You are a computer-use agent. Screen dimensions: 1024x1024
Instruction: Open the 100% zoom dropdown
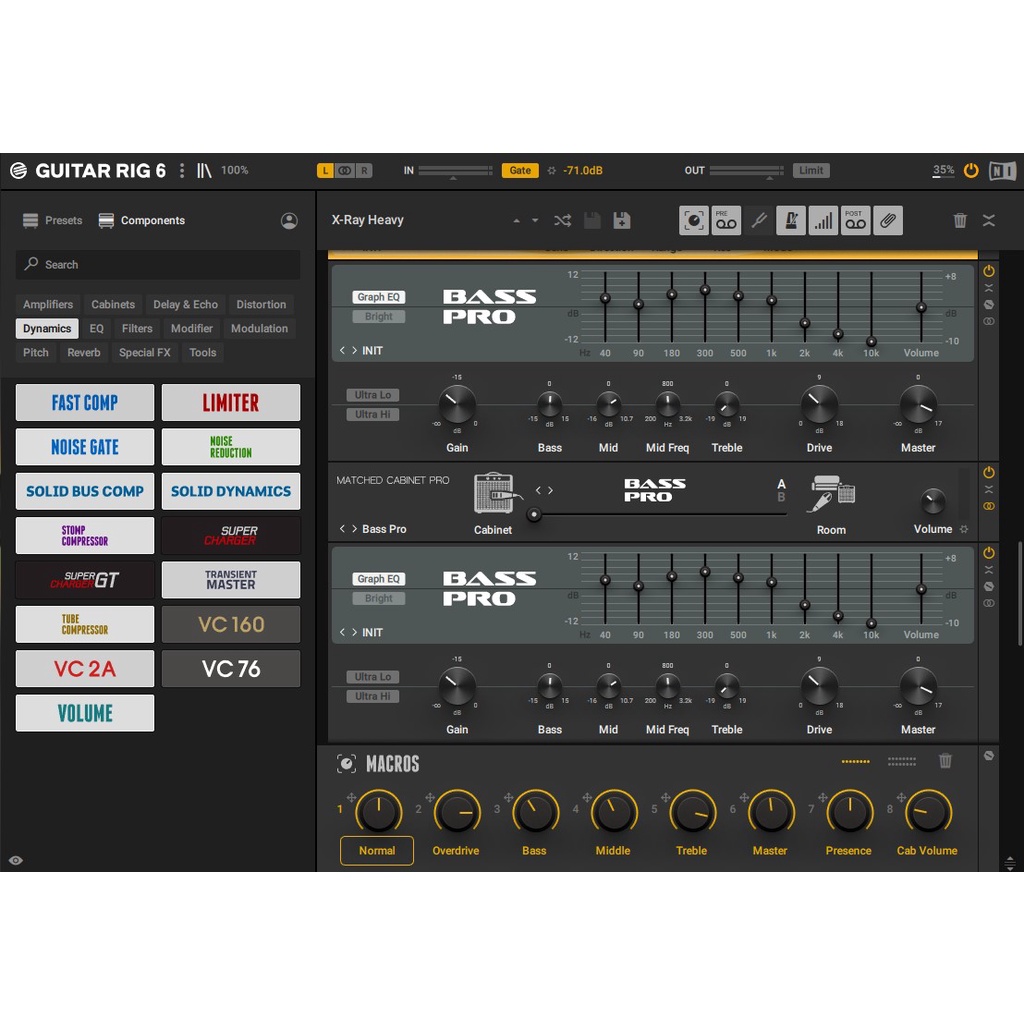[234, 170]
